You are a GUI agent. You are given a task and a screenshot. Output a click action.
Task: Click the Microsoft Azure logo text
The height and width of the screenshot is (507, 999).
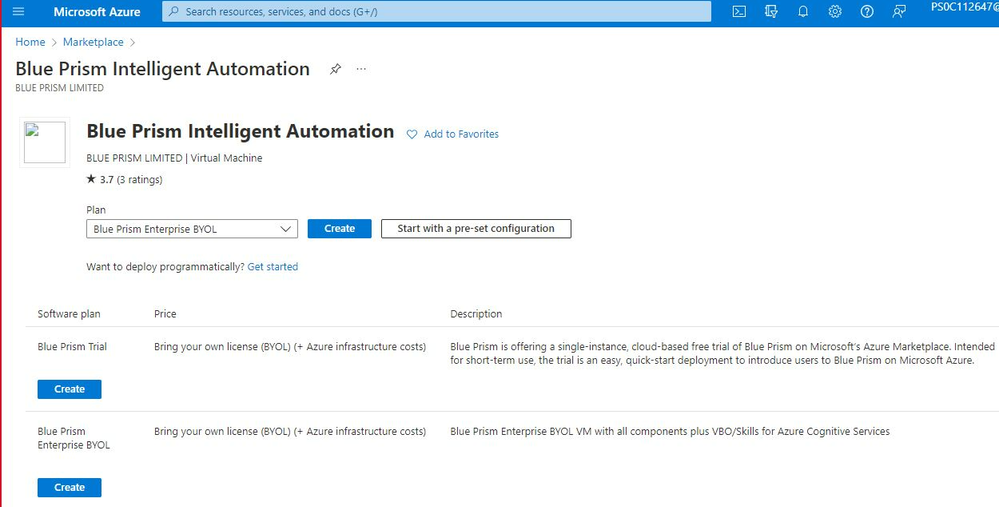click(97, 11)
